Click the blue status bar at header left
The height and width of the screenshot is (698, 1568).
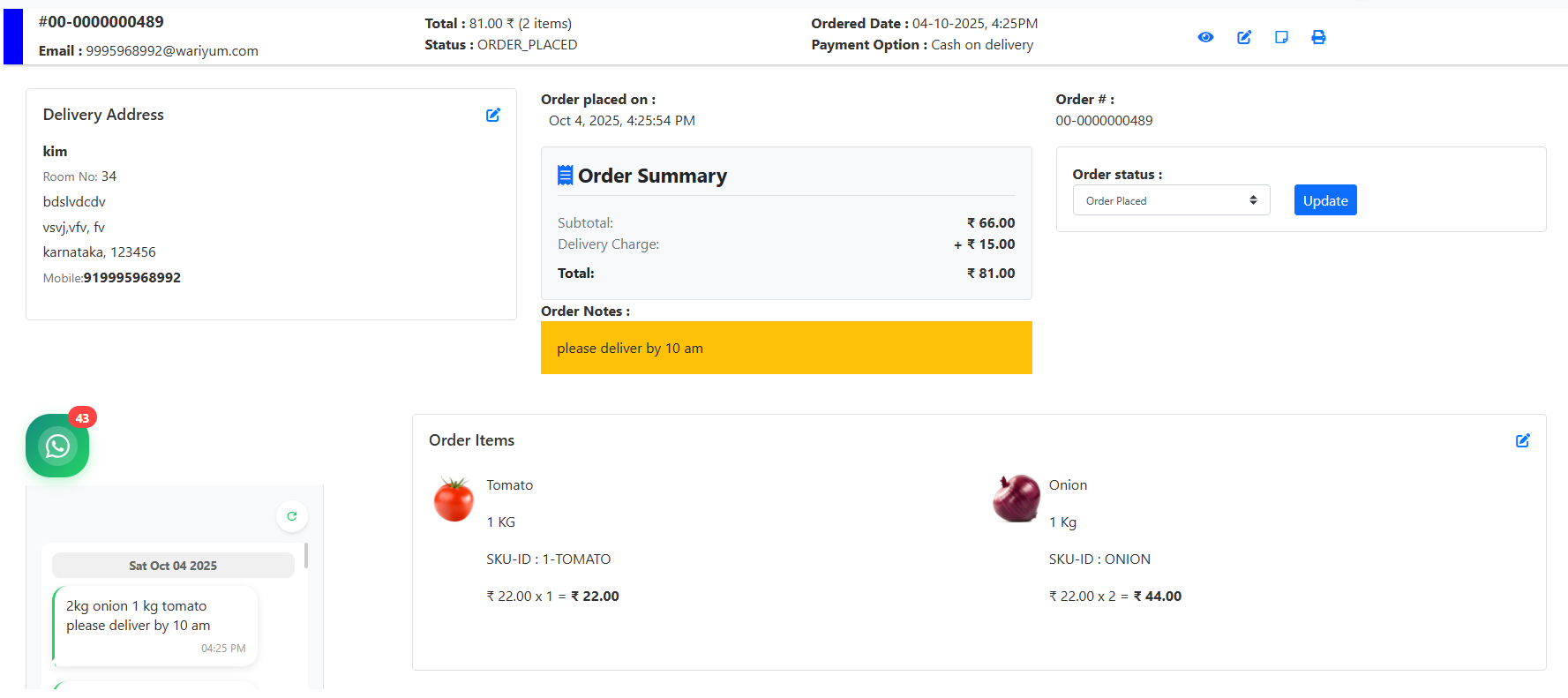pos(12,36)
